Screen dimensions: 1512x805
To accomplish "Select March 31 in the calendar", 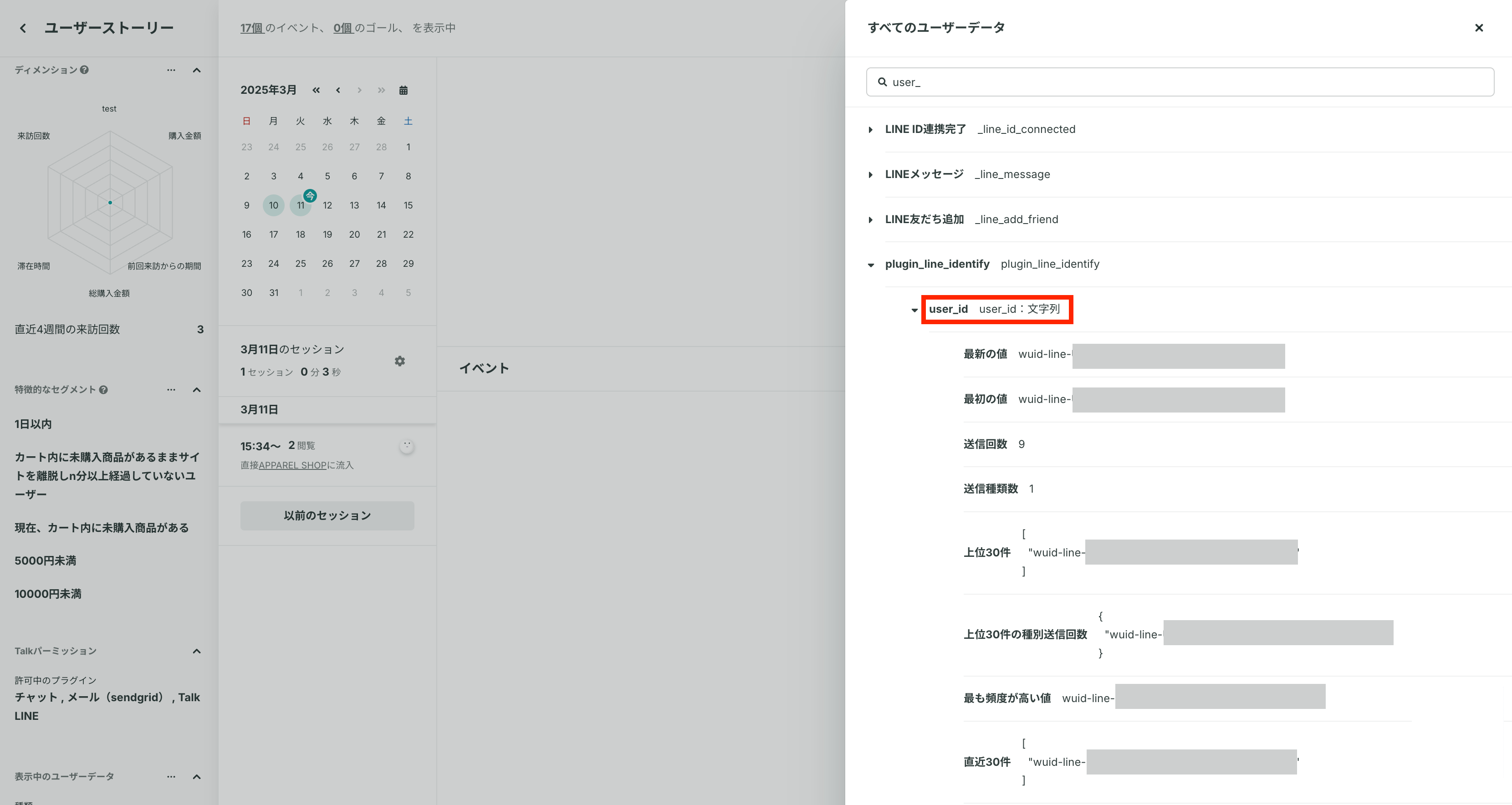I will point(274,293).
